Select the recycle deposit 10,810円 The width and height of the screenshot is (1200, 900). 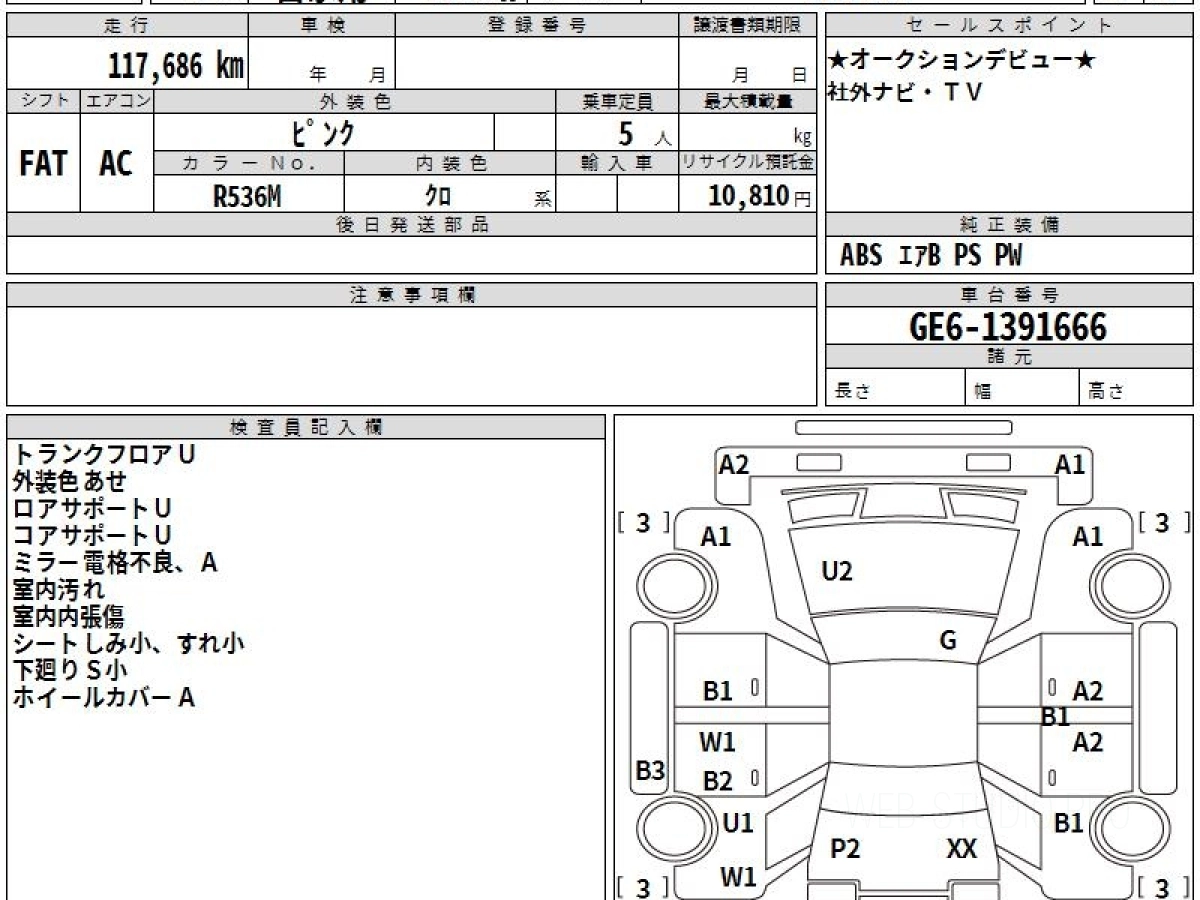759,196
